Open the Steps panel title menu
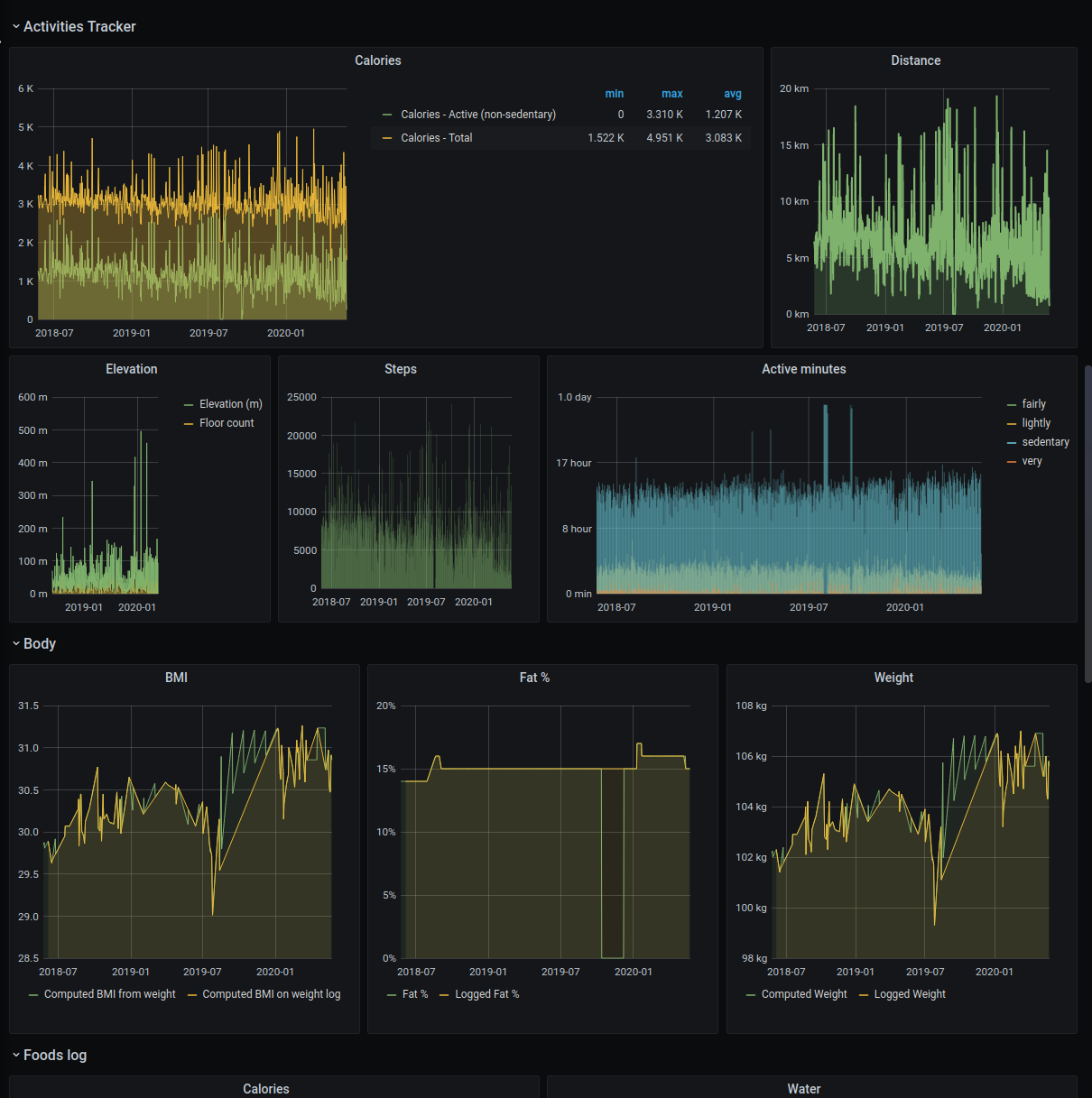 click(x=401, y=369)
